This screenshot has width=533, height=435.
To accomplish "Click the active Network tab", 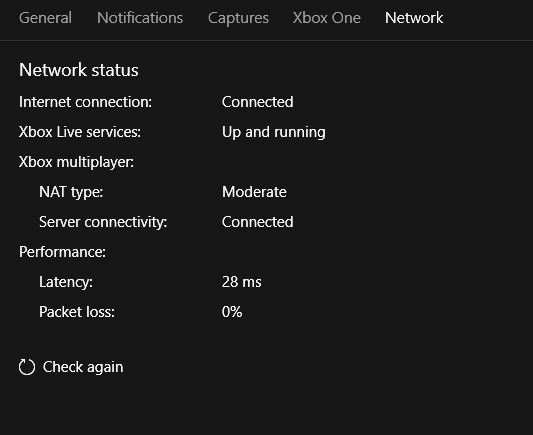I will (x=414, y=18).
